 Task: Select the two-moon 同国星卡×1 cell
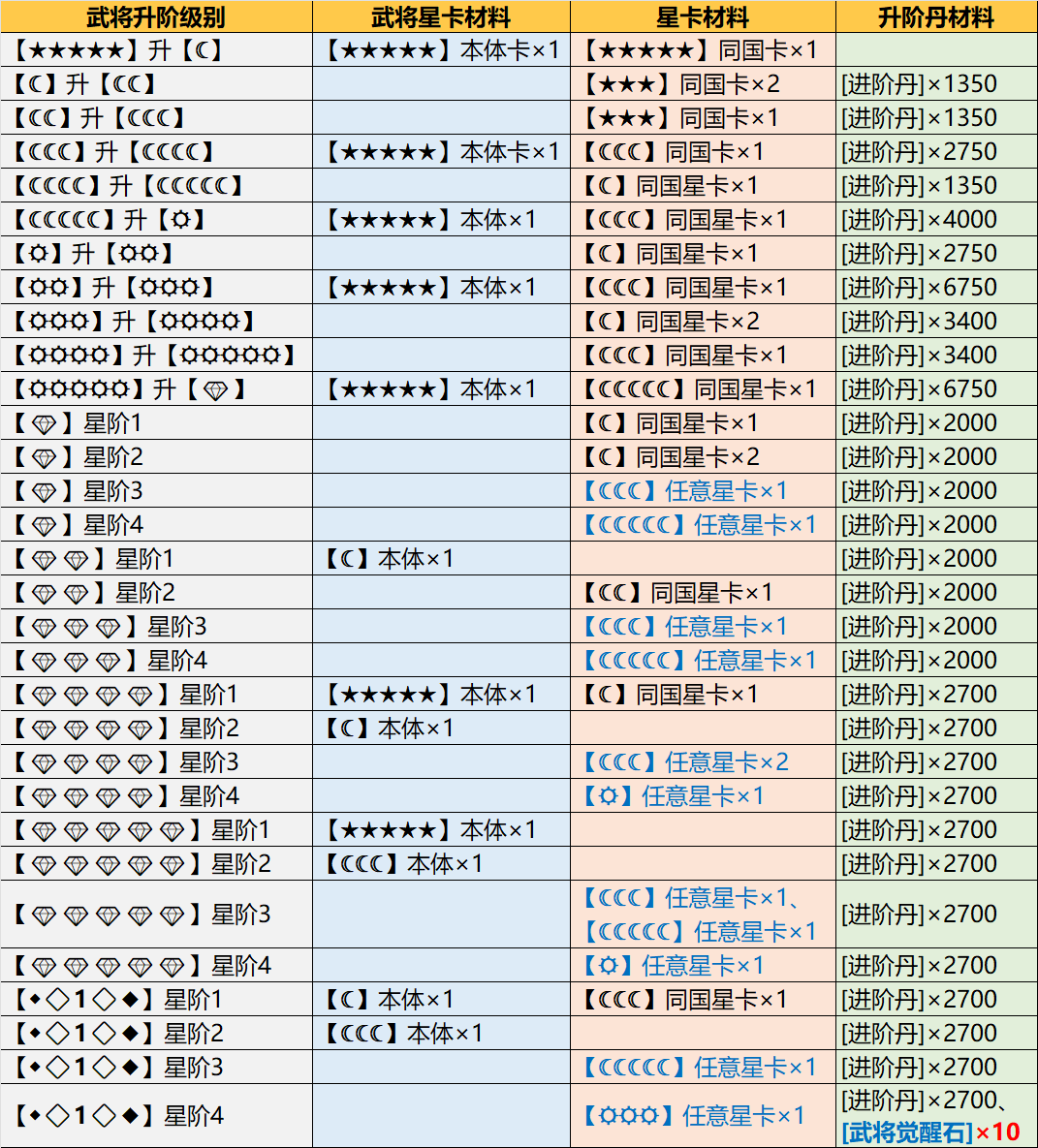(x=703, y=592)
